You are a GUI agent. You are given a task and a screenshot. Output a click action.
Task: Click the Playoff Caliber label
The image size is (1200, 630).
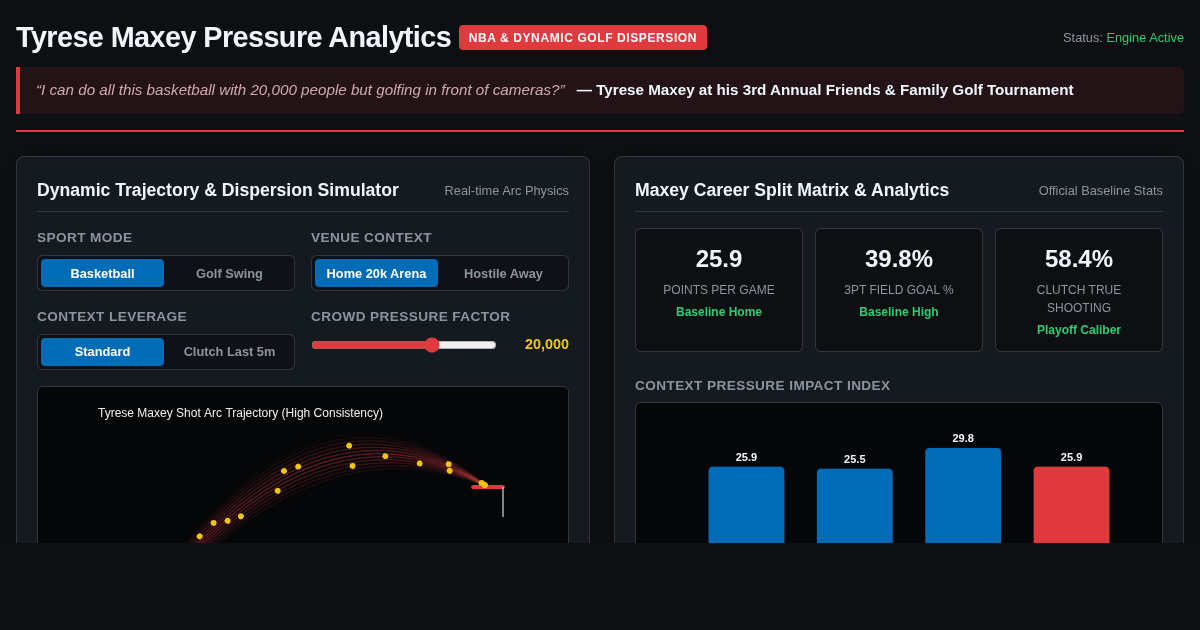[1079, 330]
